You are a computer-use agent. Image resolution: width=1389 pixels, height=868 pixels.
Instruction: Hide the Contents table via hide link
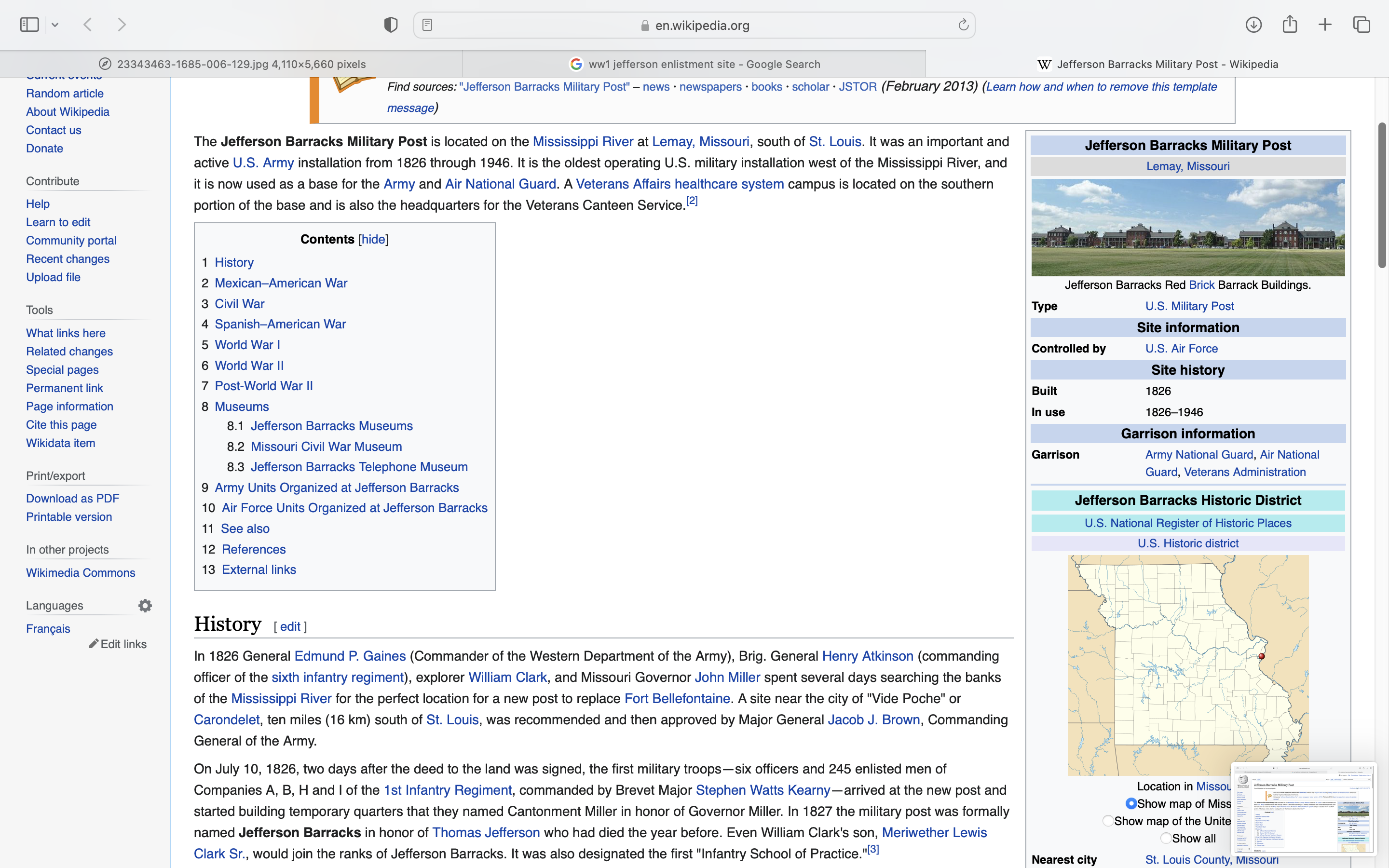373,239
